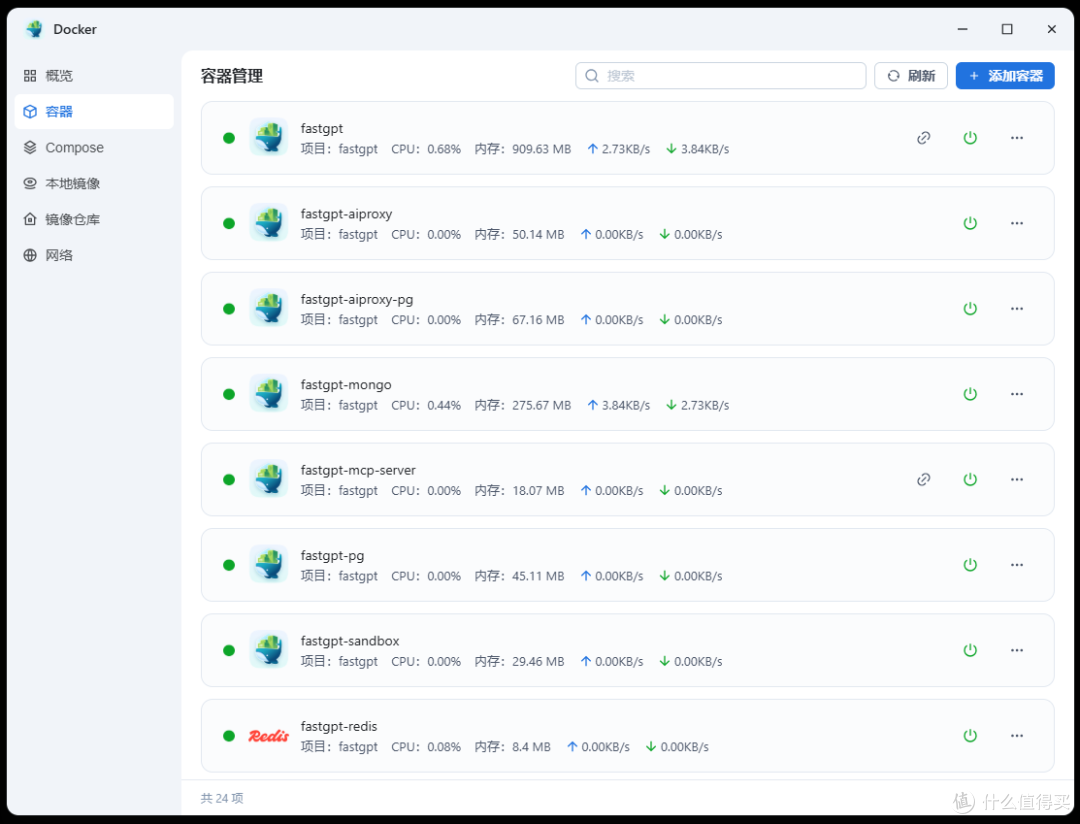Open 本地镜像 in the sidebar
1080x824 pixels.
click(x=72, y=184)
